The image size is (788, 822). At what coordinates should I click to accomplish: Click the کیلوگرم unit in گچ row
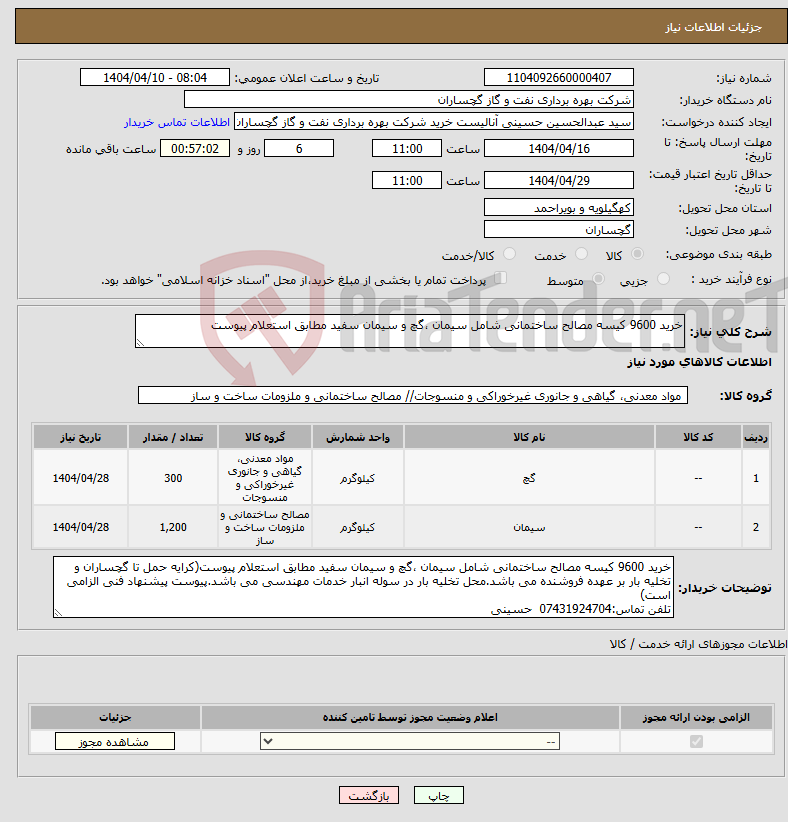[x=358, y=478]
